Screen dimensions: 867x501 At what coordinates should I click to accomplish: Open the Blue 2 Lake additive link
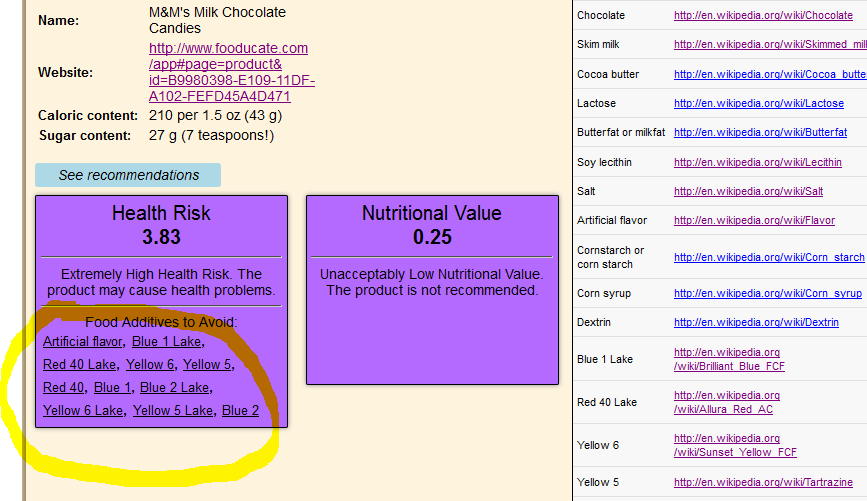tap(174, 388)
